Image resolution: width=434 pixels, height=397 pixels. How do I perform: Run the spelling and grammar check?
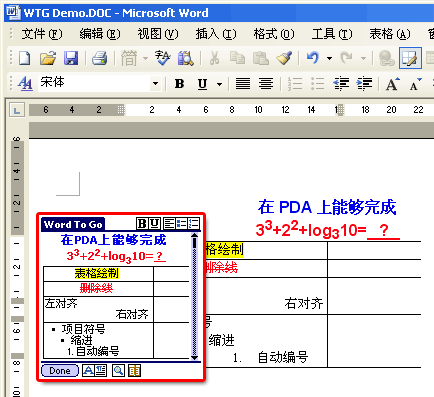[x=162, y=58]
